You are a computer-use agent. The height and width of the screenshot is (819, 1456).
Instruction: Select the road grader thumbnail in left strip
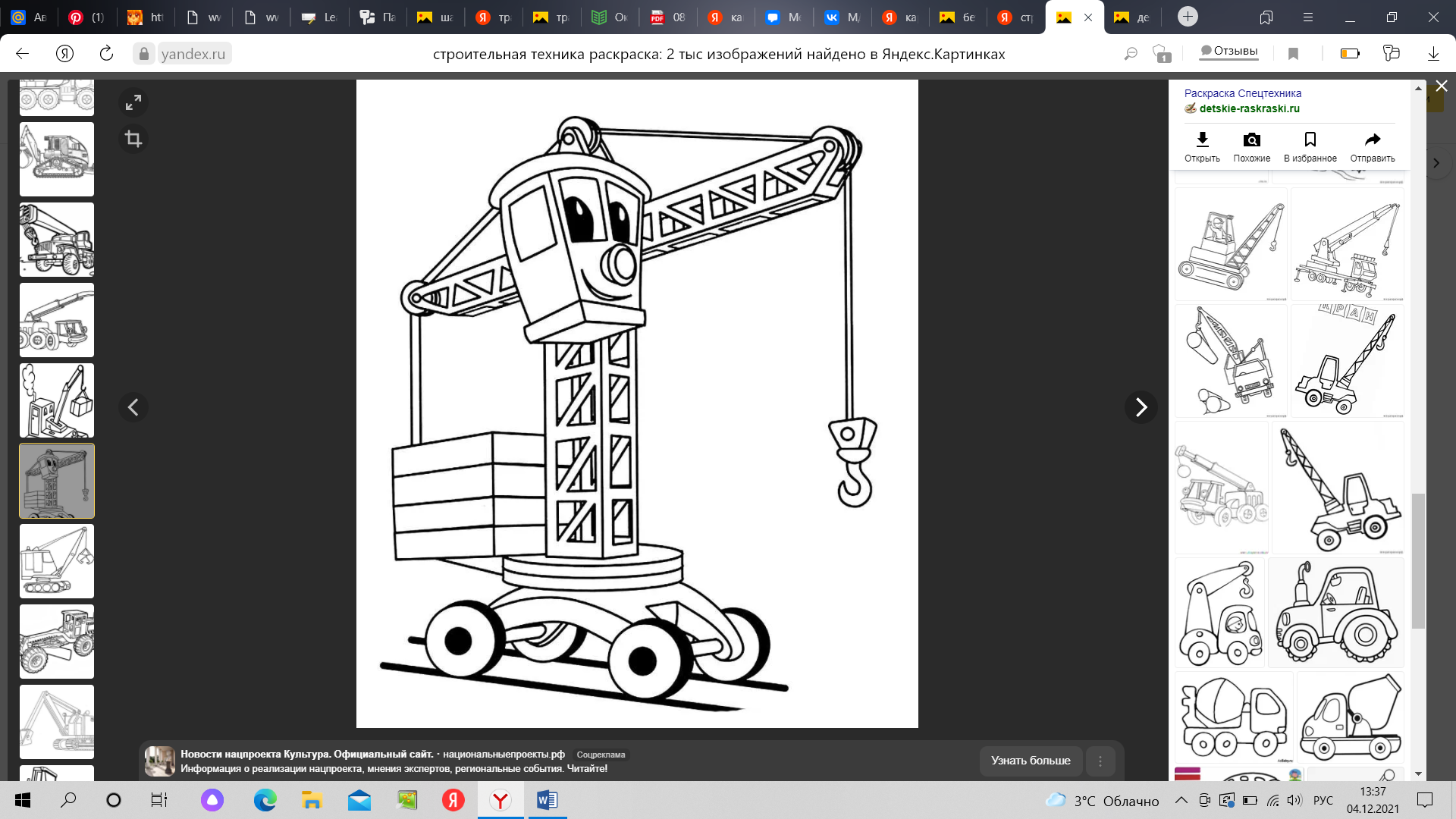click(57, 642)
